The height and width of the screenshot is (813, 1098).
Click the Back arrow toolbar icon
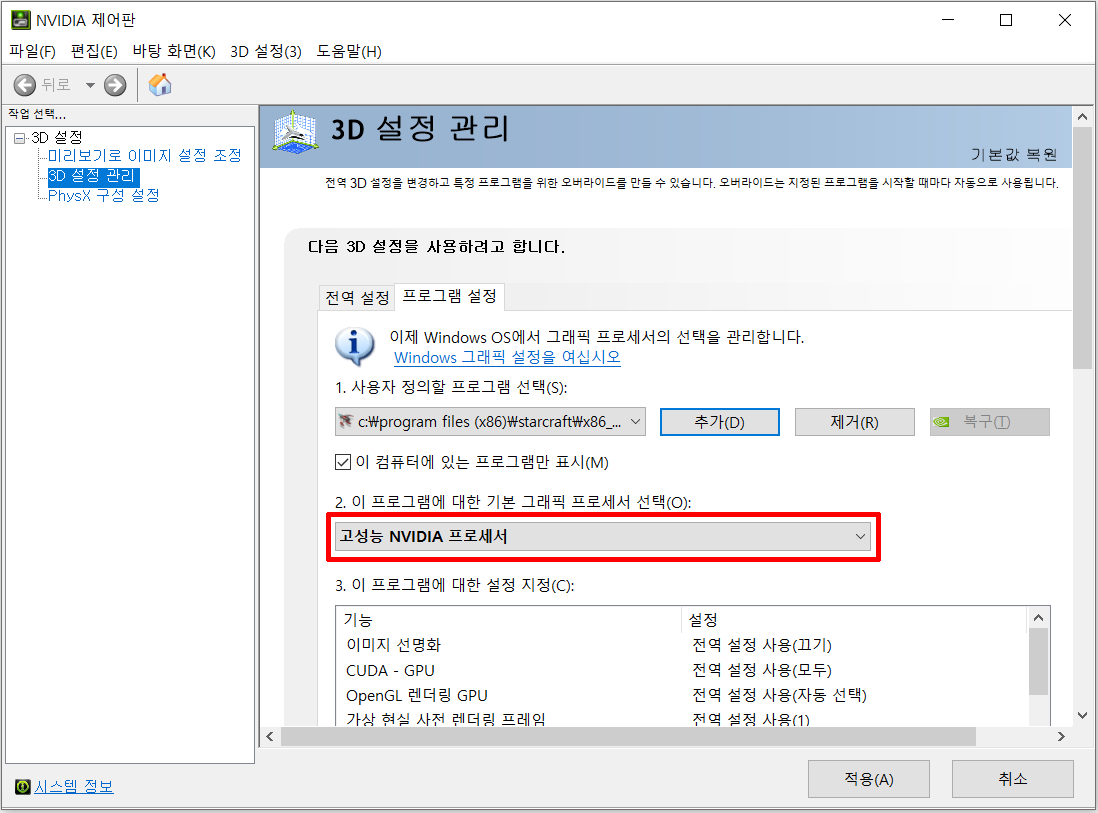coord(25,85)
